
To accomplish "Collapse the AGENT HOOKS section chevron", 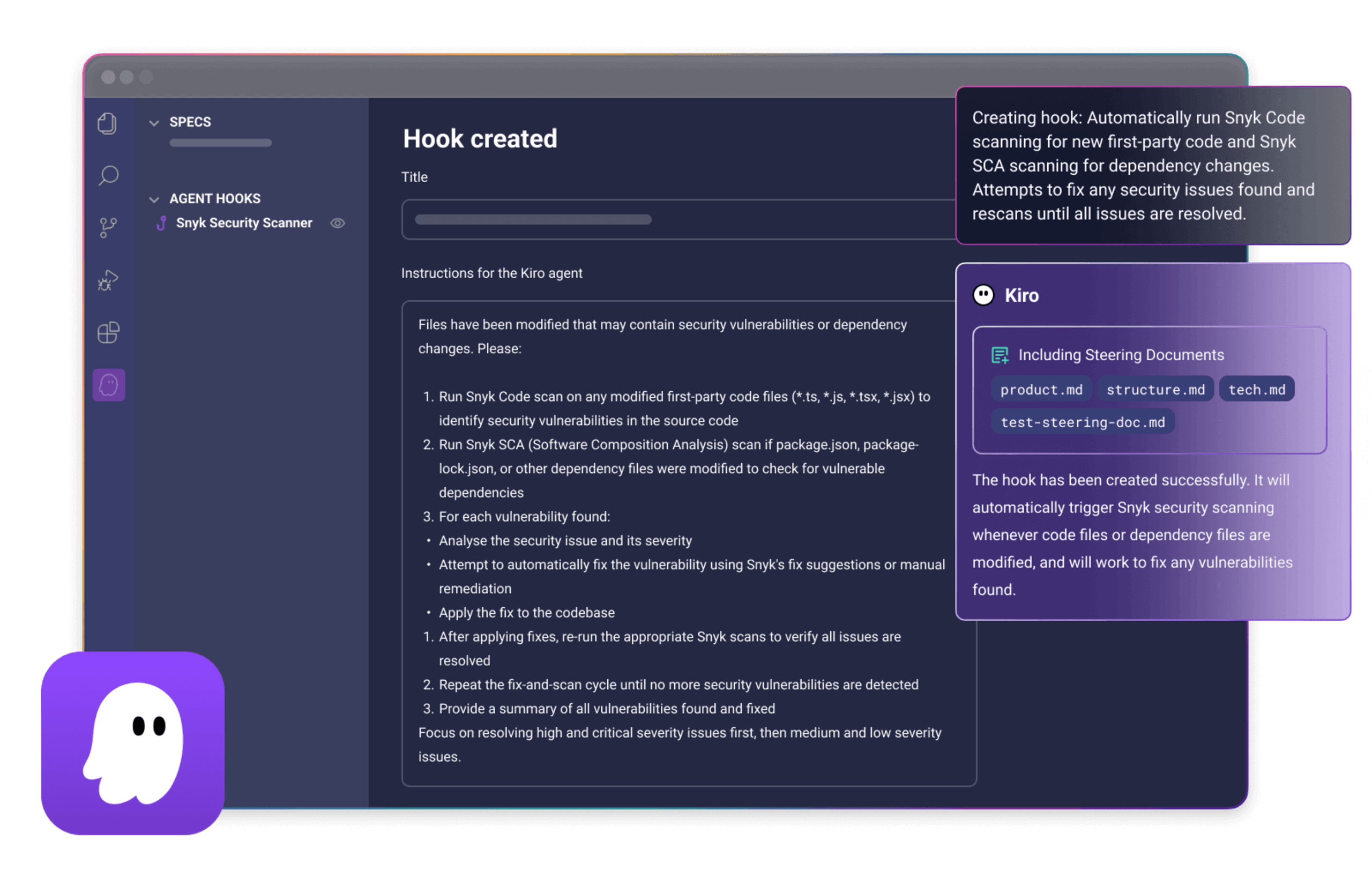I will coord(154,199).
